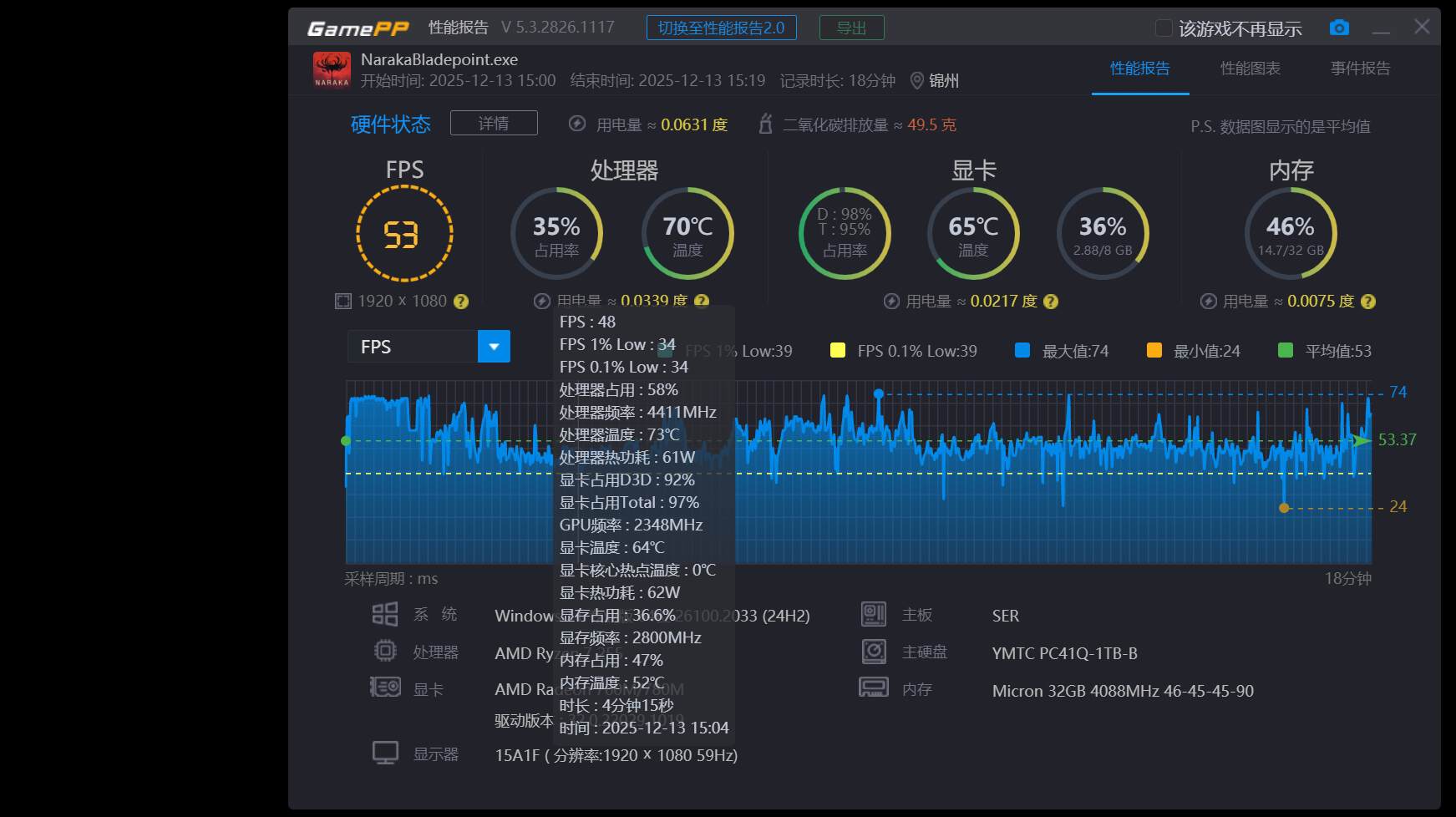Screen dimensions: 1456x817
Task: Click the '记录时长: 18分钟' text
Action: coord(838,80)
